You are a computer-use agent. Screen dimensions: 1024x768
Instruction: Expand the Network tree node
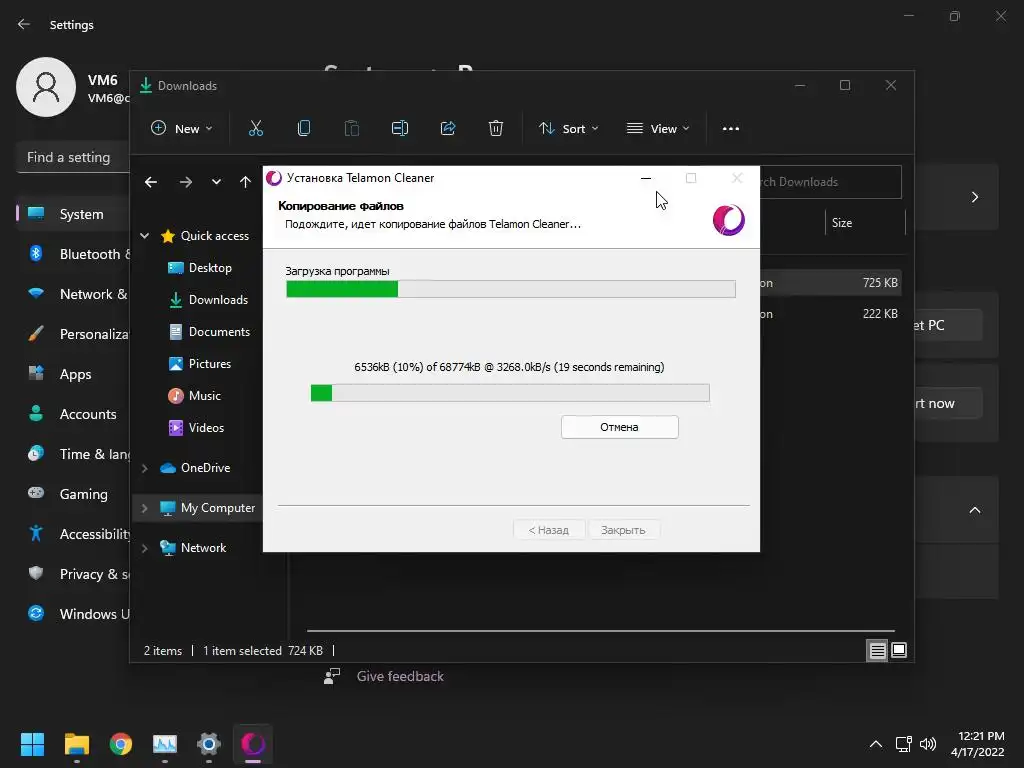144,548
